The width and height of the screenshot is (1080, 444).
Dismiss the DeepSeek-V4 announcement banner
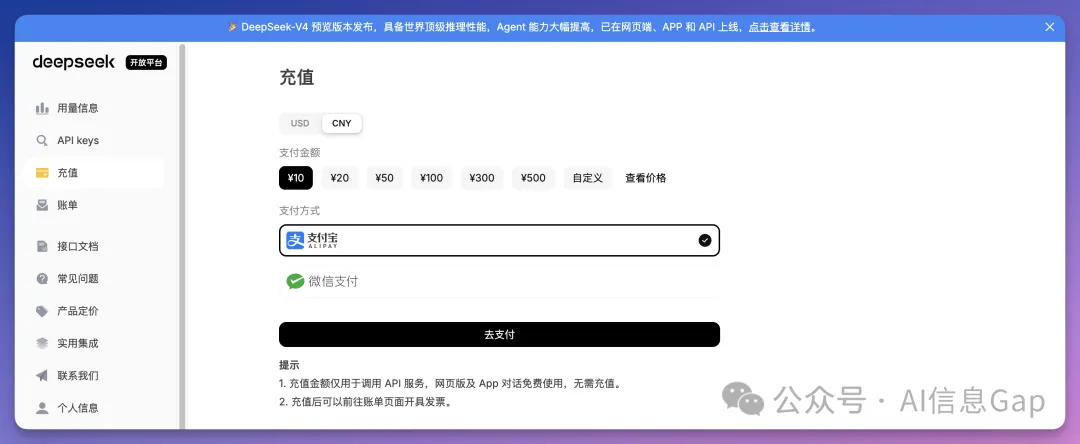pyautogui.click(x=1050, y=27)
